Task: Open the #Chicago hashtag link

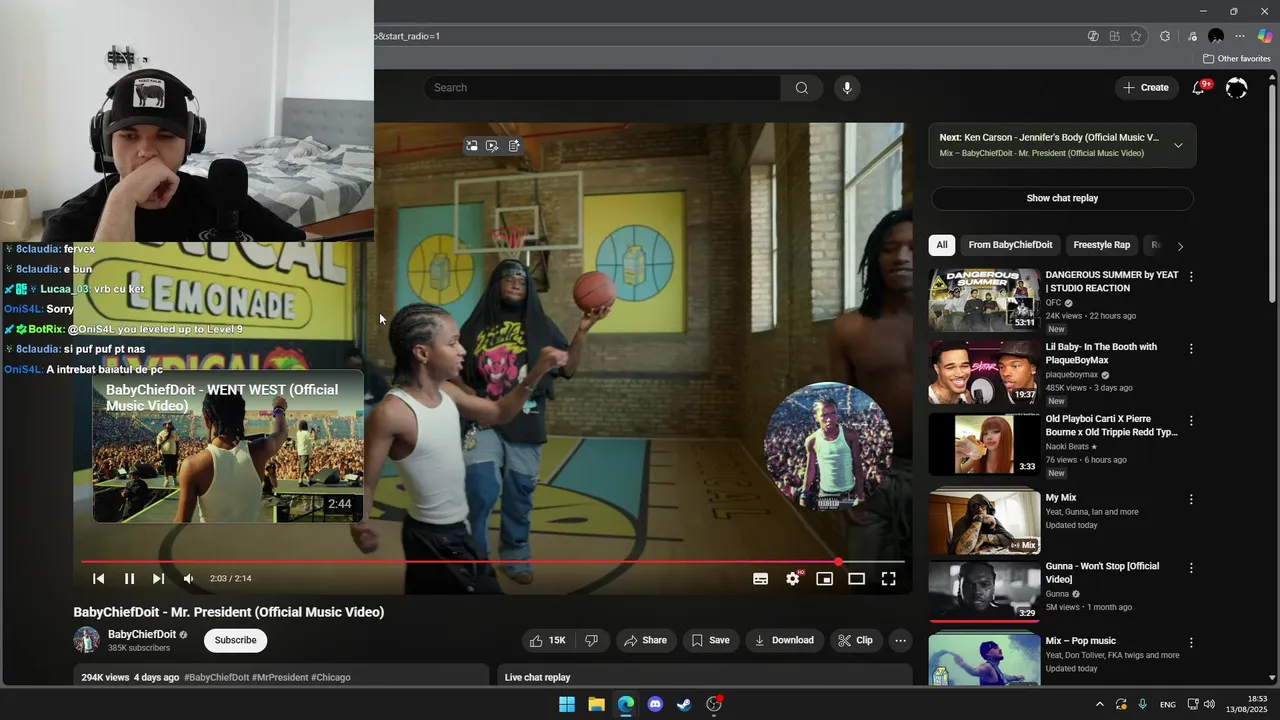Action: pyautogui.click(x=331, y=677)
